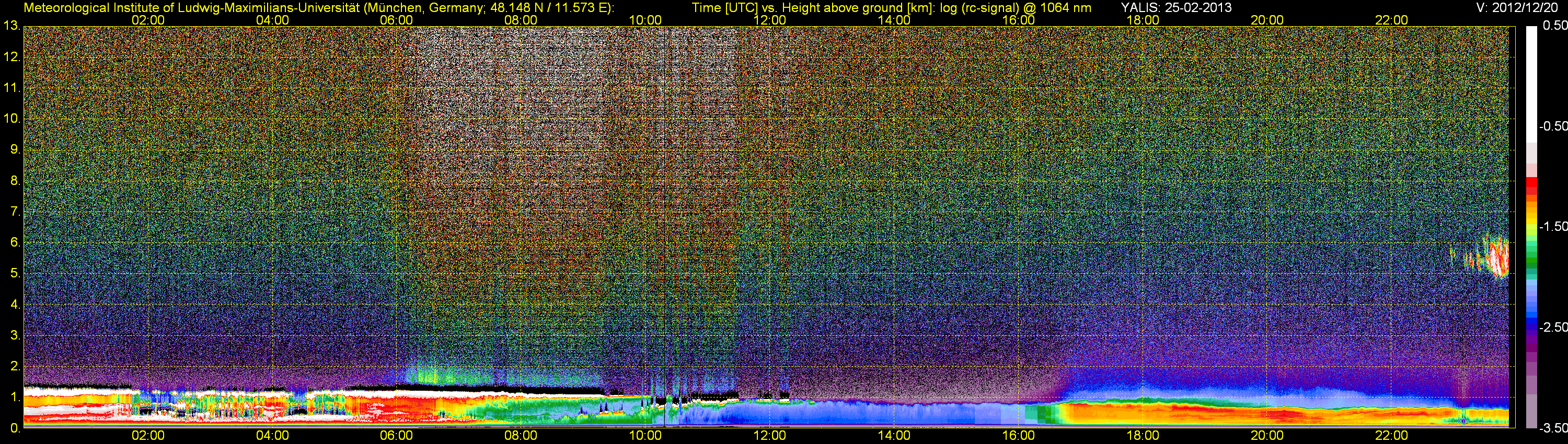Screen dimensions: 1568x444
Task: Click the 10:00 label on the bottom time axis
Action: click(645, 436)
